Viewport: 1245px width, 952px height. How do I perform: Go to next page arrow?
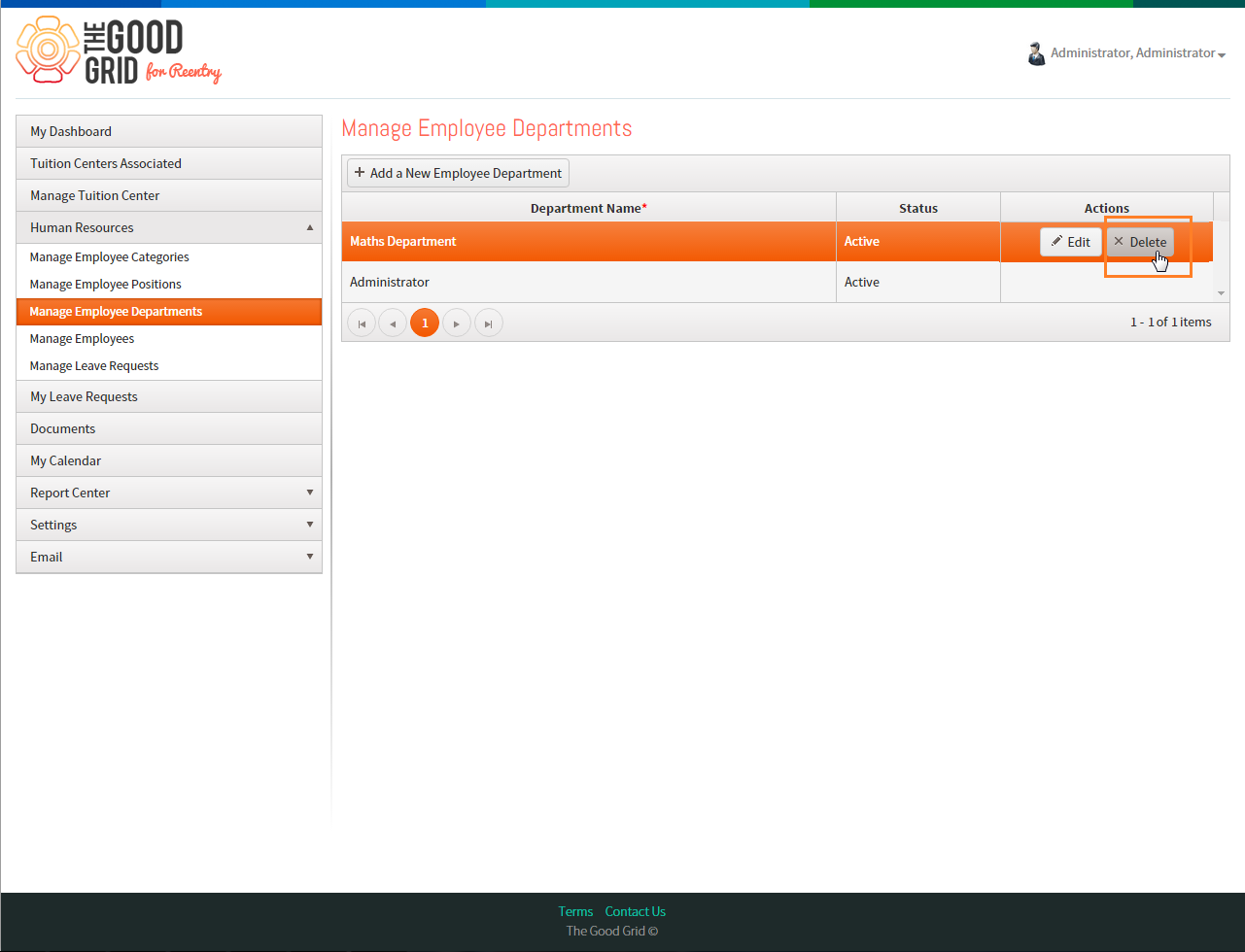coord(457,323)
